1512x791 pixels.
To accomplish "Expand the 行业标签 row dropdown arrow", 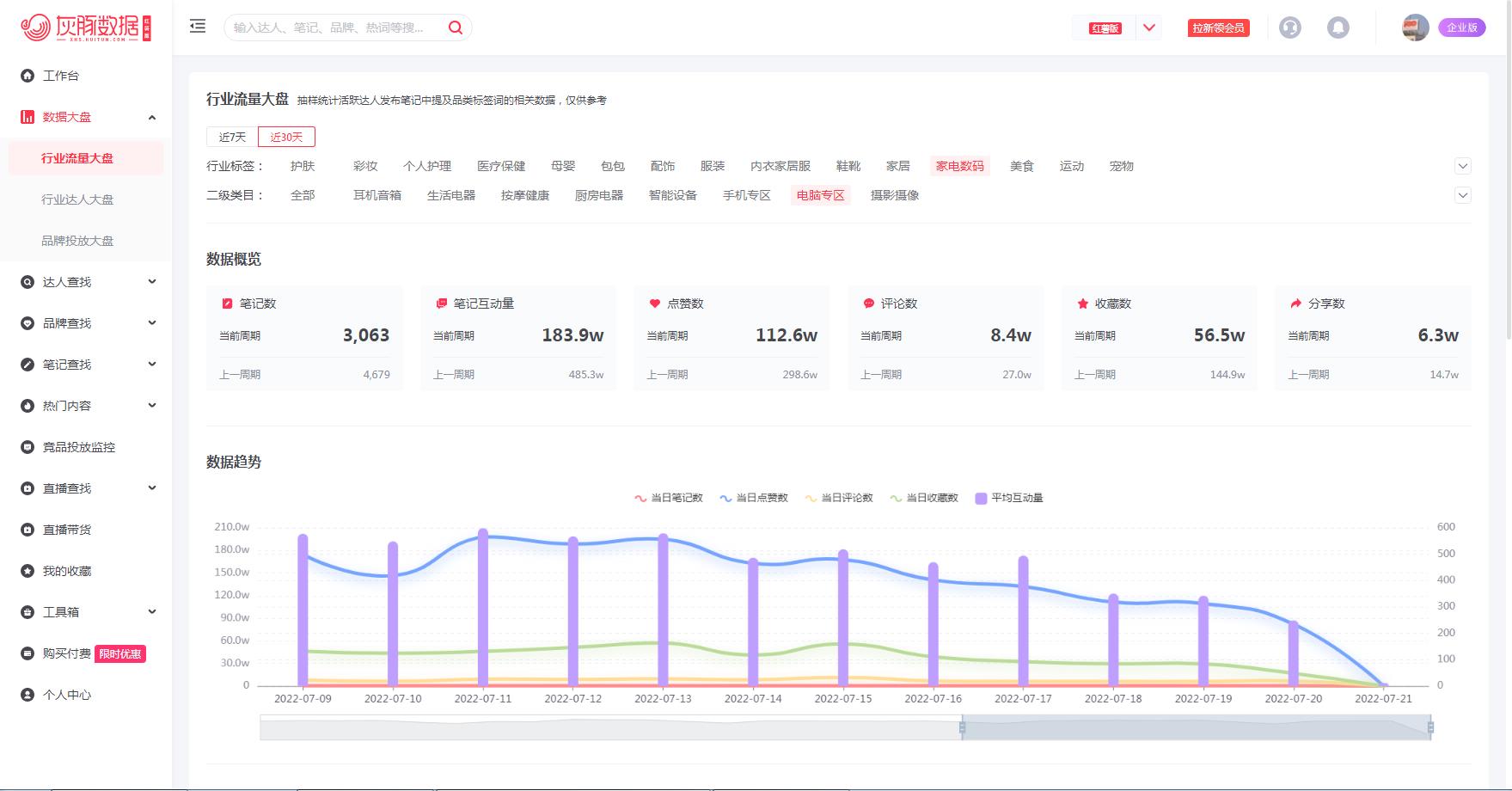I will point(1463,166).
